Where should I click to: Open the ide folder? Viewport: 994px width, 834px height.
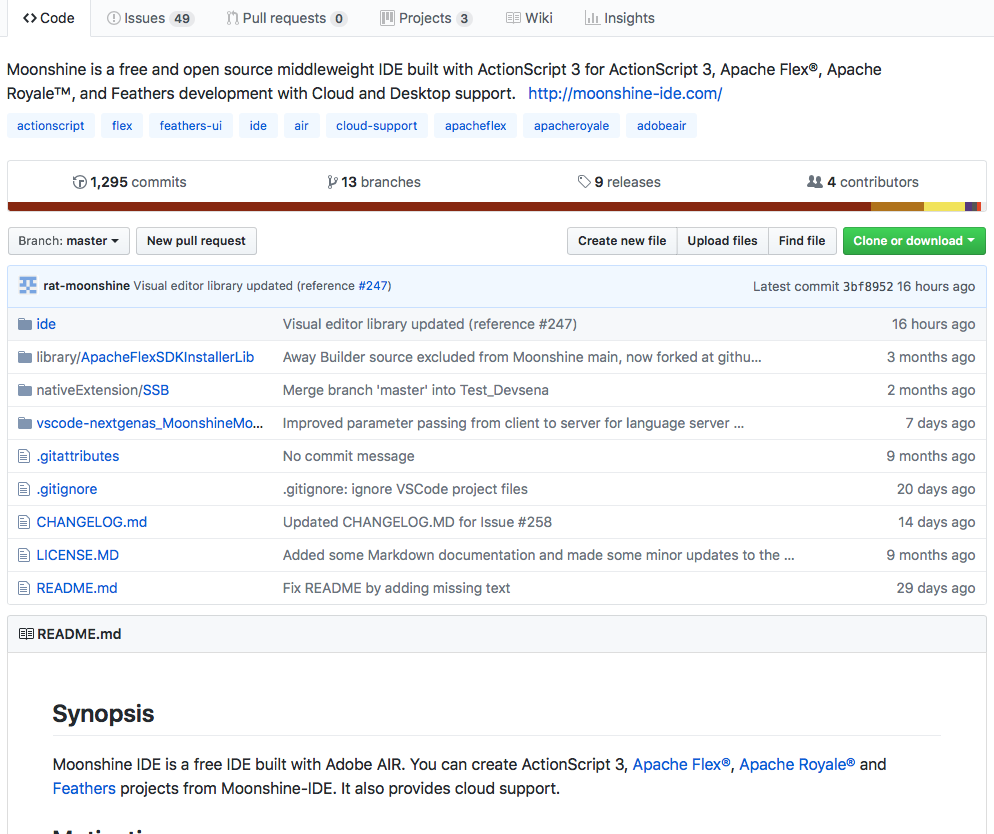click(46, 324)
